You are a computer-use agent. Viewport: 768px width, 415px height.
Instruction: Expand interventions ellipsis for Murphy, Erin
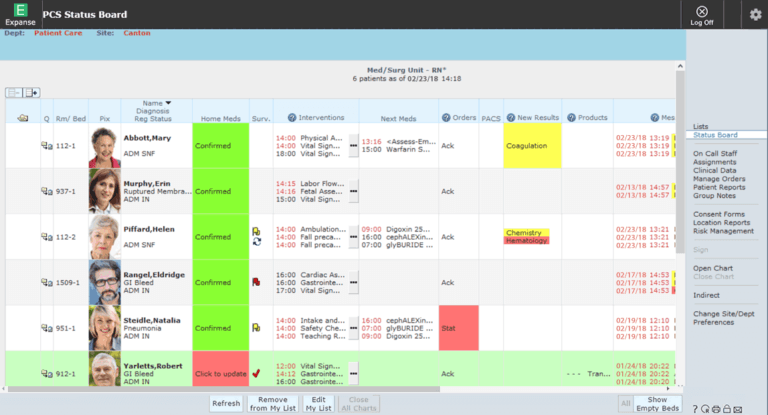point(352,191)
